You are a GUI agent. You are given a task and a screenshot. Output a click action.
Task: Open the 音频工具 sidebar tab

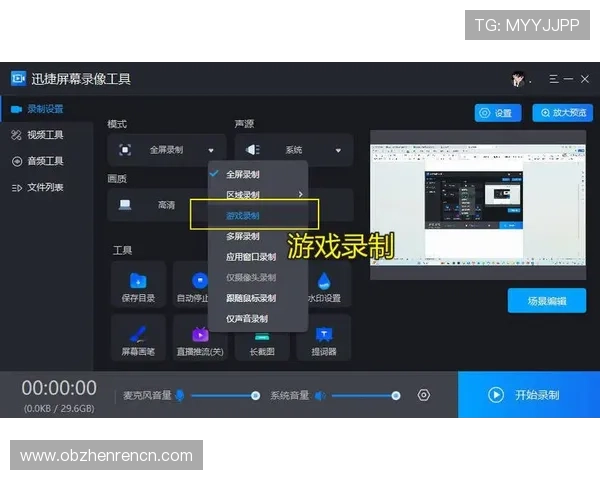pyautogui.click(x=47, y=161)
